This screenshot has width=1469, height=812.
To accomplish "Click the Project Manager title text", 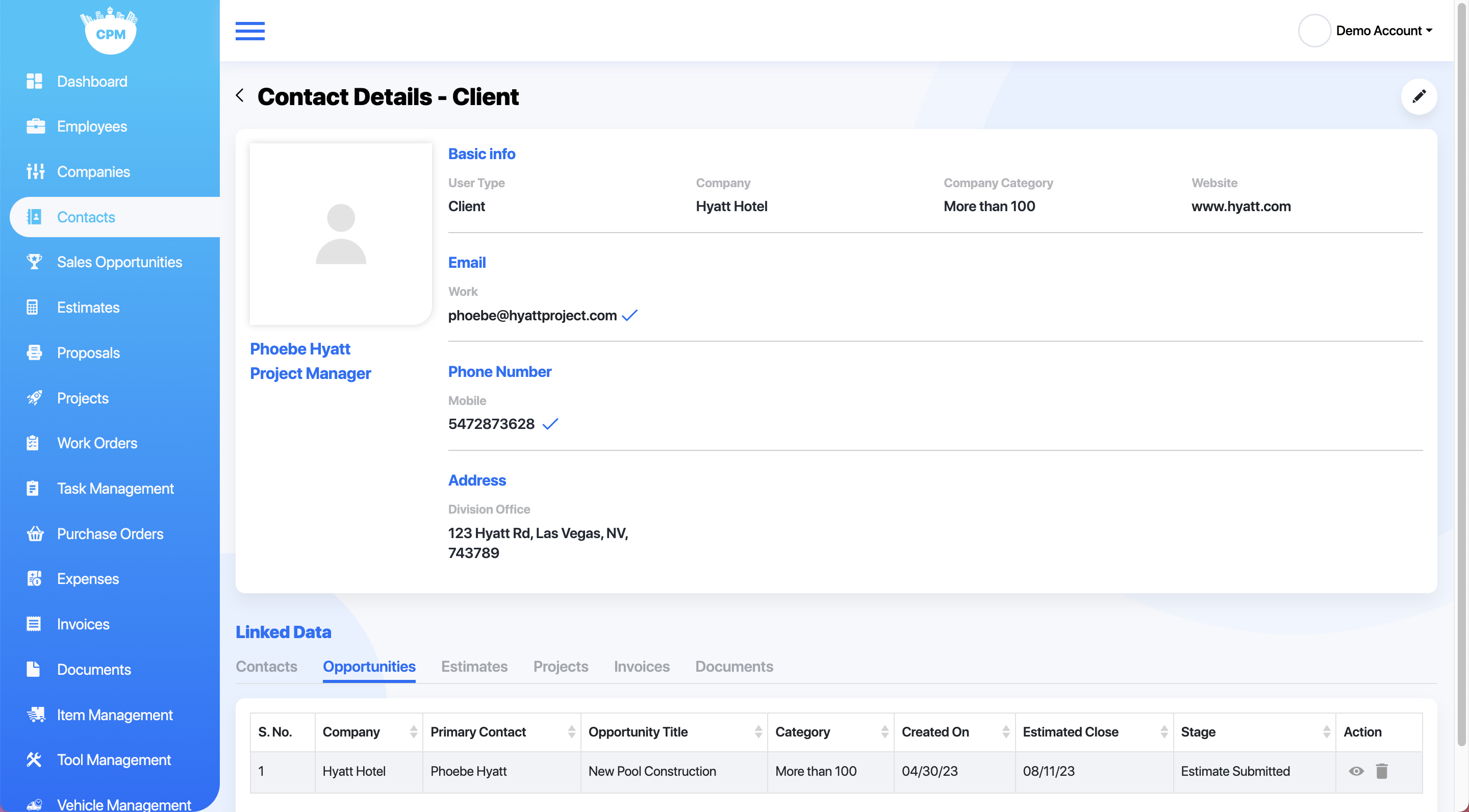I will 310,373.
